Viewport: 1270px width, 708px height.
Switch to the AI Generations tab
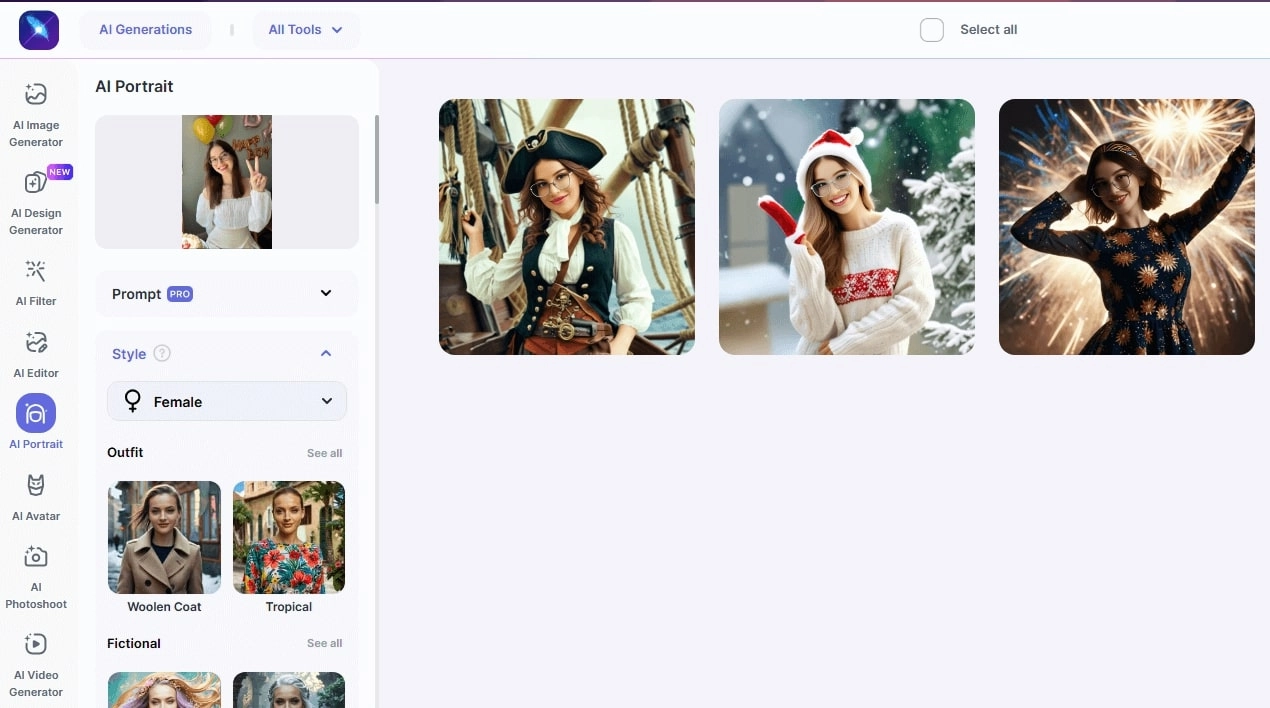click(x=146, y=30)
